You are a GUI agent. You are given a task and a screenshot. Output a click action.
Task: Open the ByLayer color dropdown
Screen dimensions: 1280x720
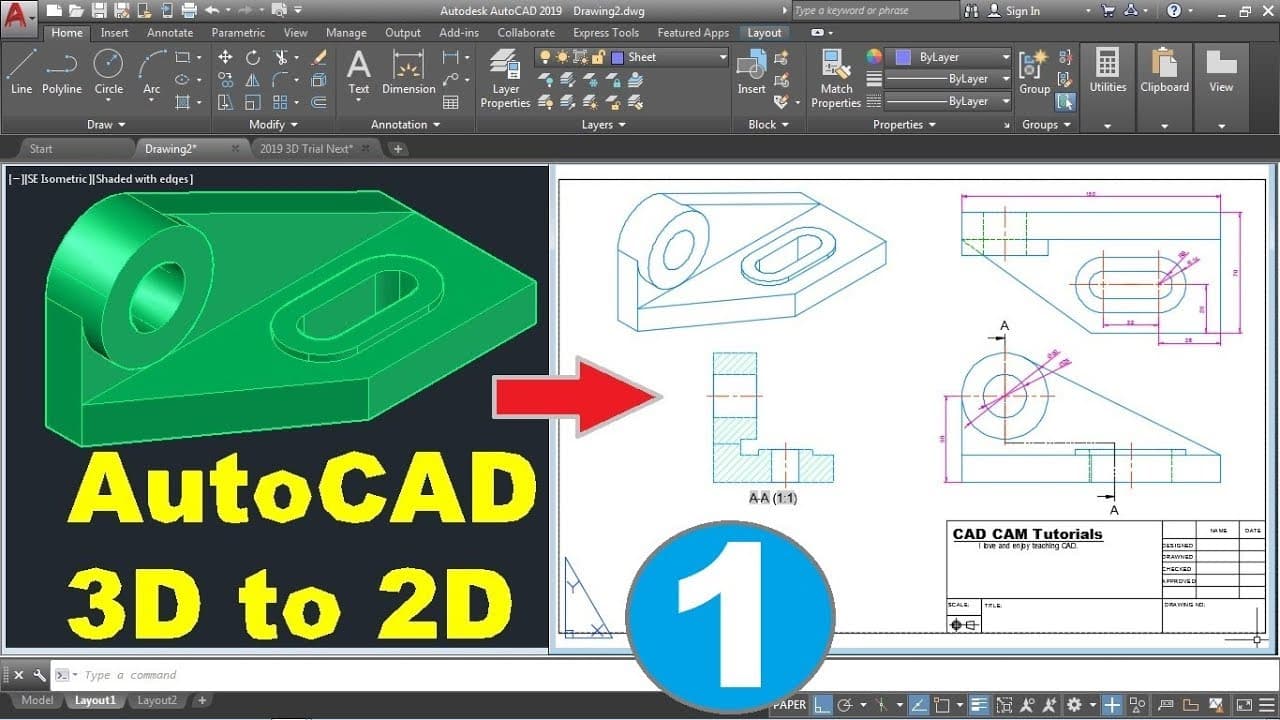click(949, 57)
